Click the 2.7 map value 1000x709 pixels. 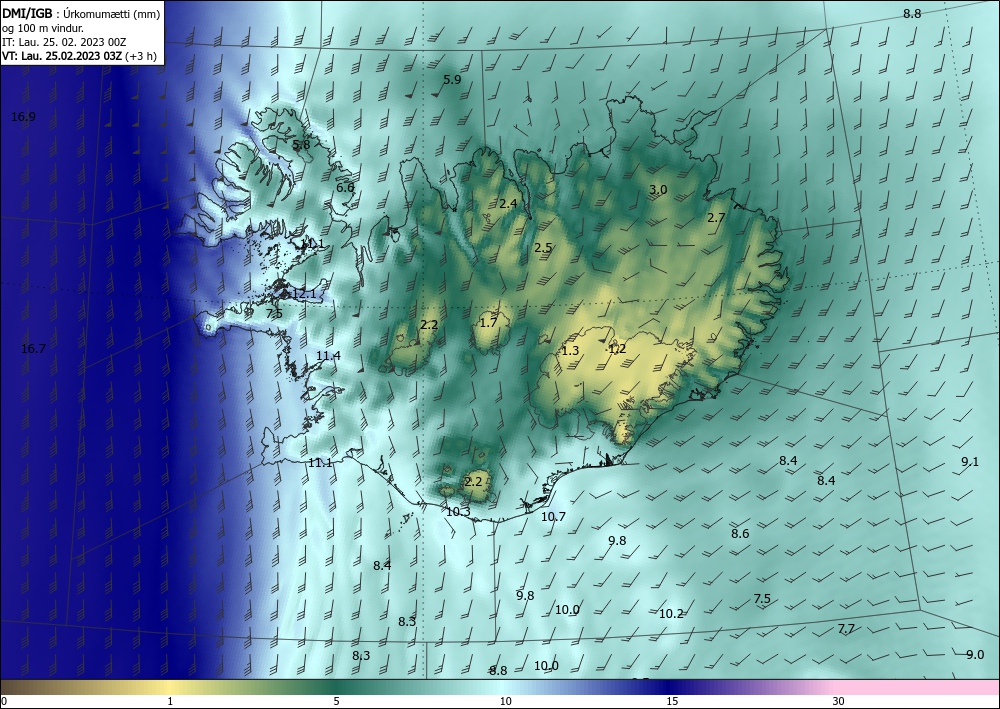click(716, 217)
